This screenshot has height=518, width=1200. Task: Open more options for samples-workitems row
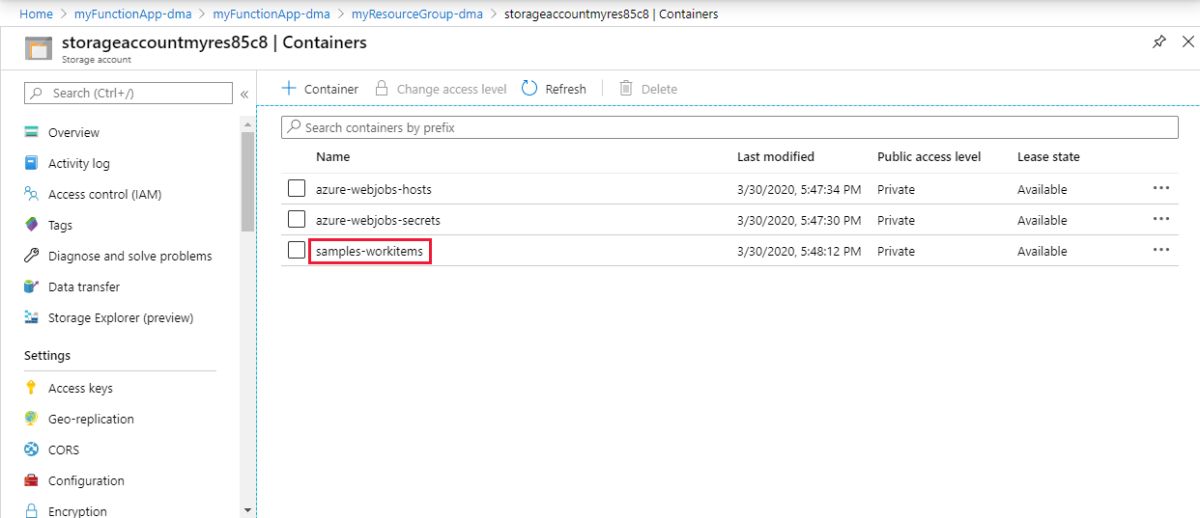click(x=1161, y=250)
